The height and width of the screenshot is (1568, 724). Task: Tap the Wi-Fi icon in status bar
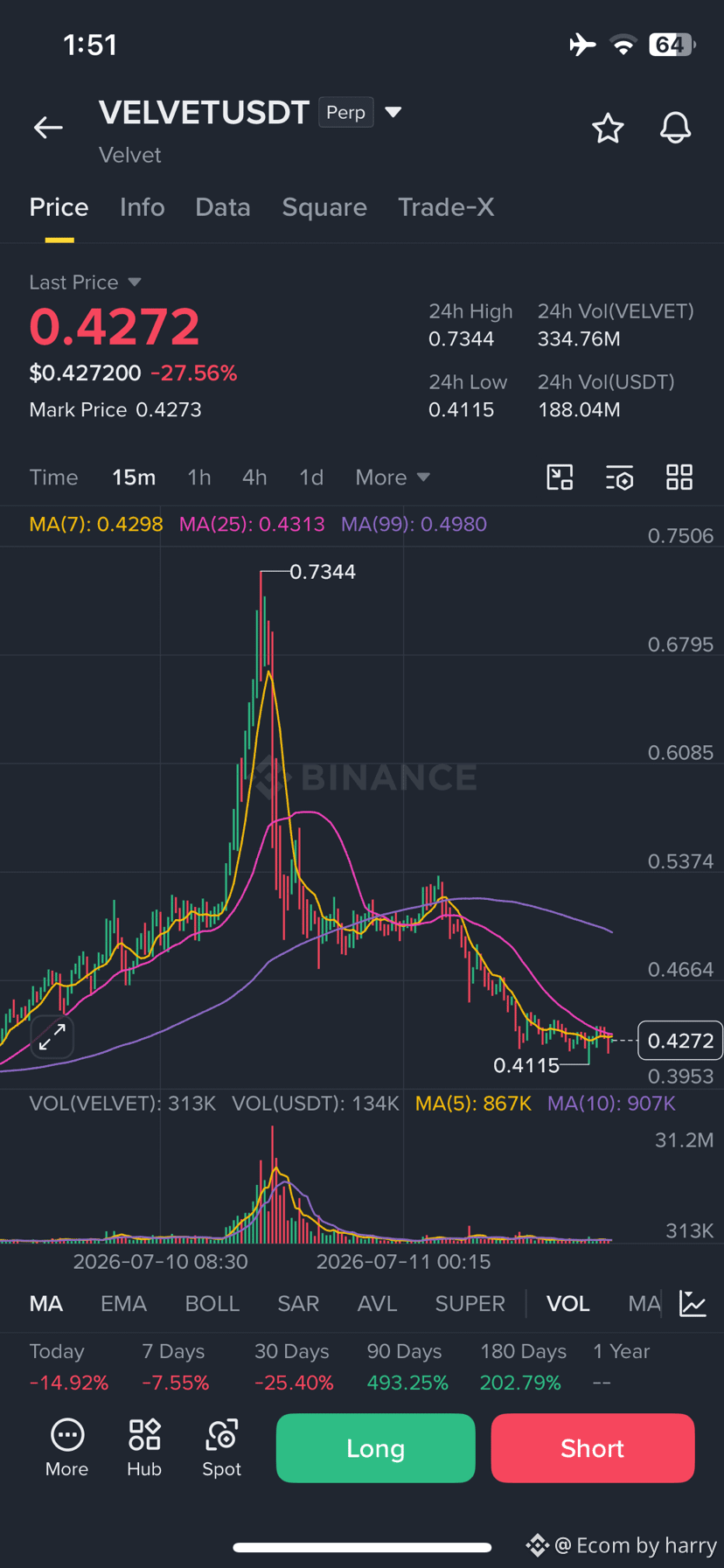click(623, 45)
